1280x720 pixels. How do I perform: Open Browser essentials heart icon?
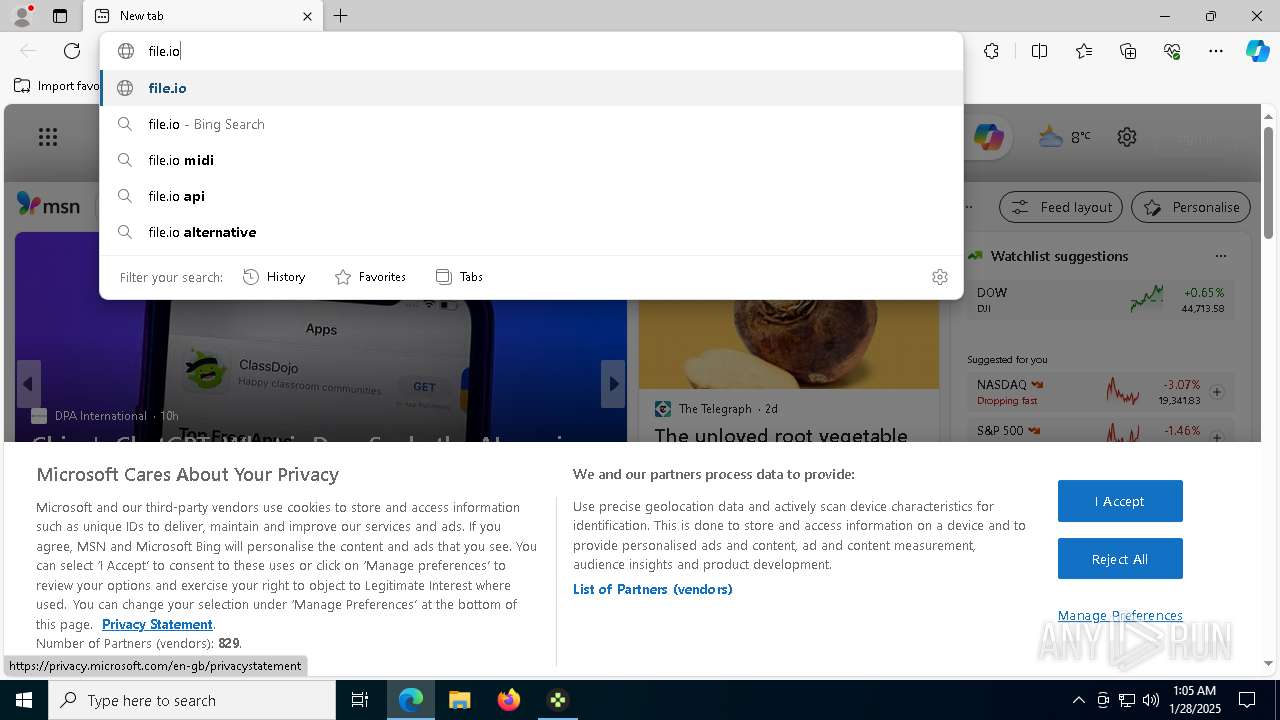point(1172,51)
